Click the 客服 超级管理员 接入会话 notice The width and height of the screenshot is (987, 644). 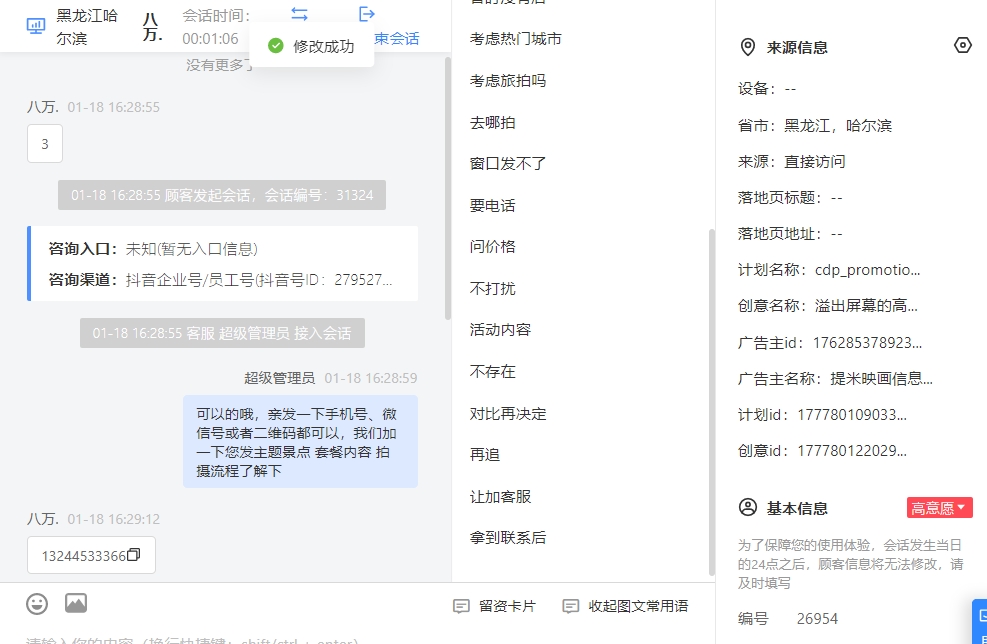222,333
